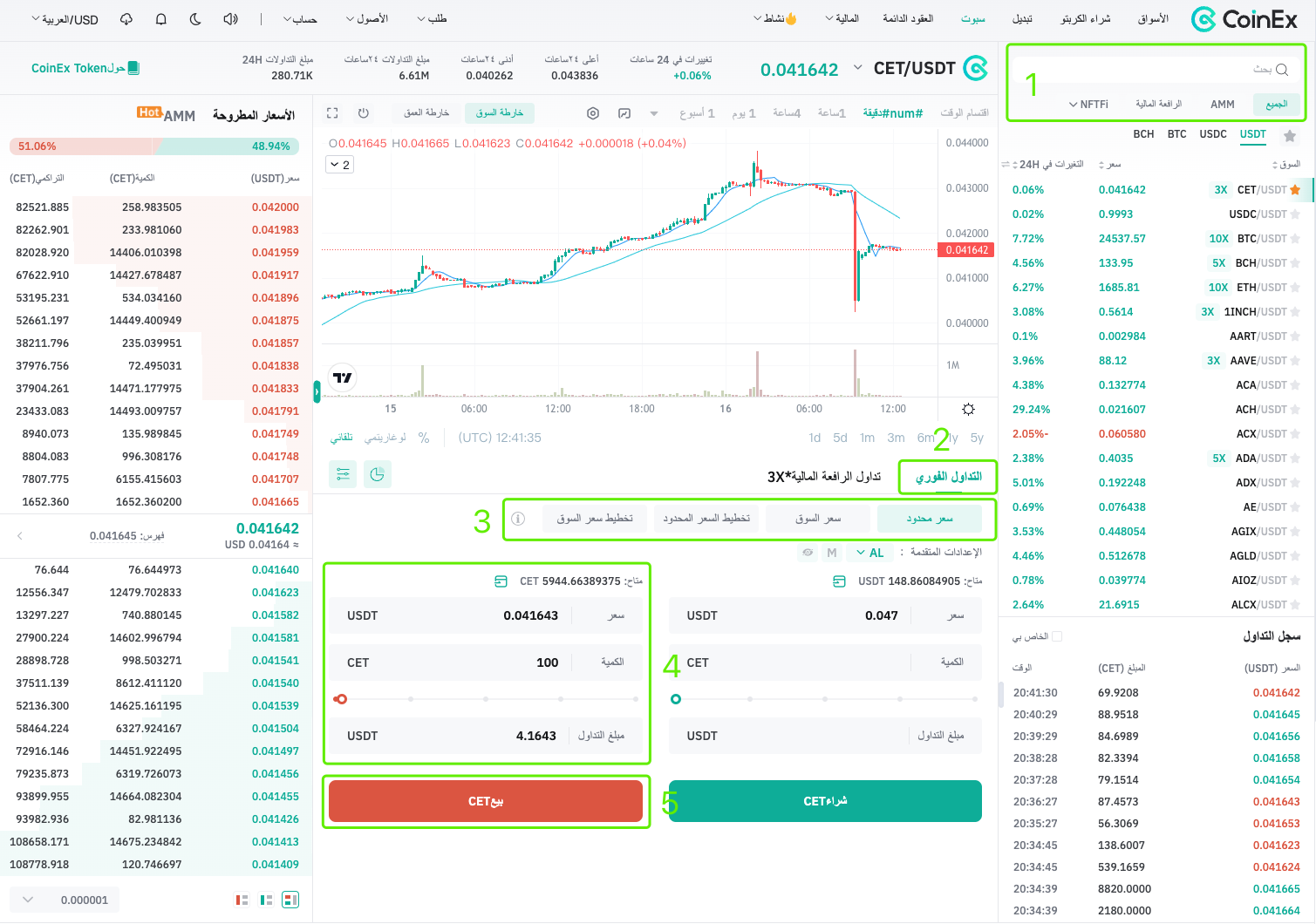This screenshot has height=924, width=1316.
Task: Go to سبوت spot trading
Action: [973, 19]
